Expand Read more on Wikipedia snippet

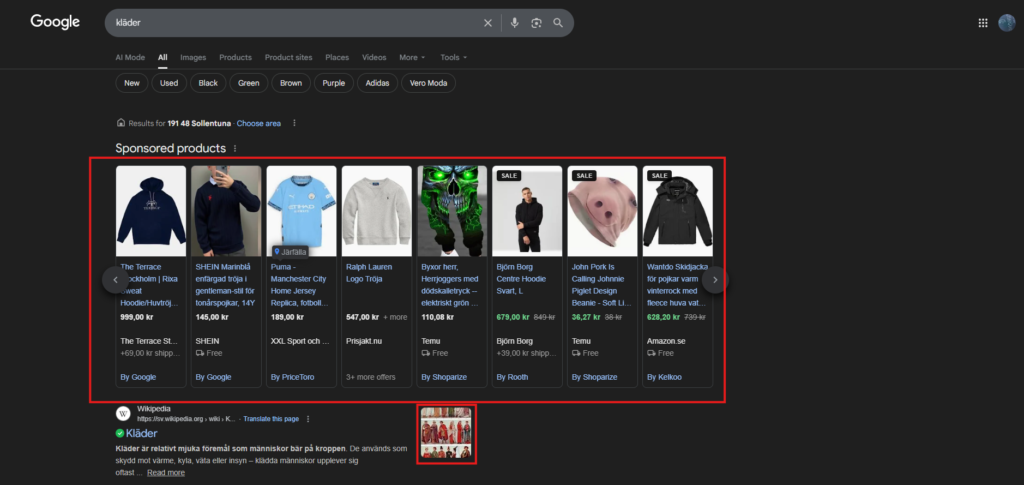pyautogui.click(x=165, y=473)
